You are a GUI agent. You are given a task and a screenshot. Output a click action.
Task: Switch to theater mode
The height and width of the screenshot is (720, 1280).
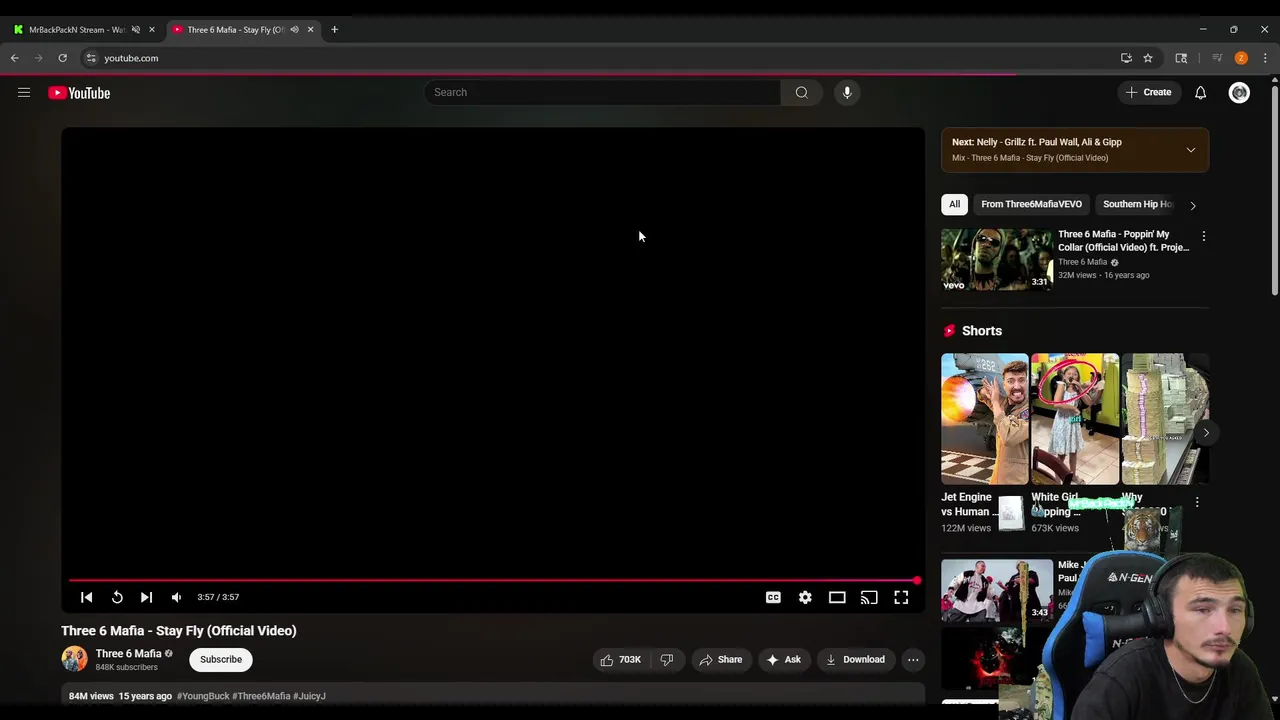pos(837,597)
